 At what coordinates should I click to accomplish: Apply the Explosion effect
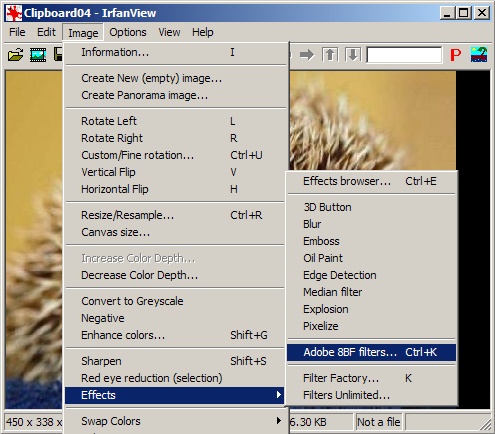coord(371,309)
